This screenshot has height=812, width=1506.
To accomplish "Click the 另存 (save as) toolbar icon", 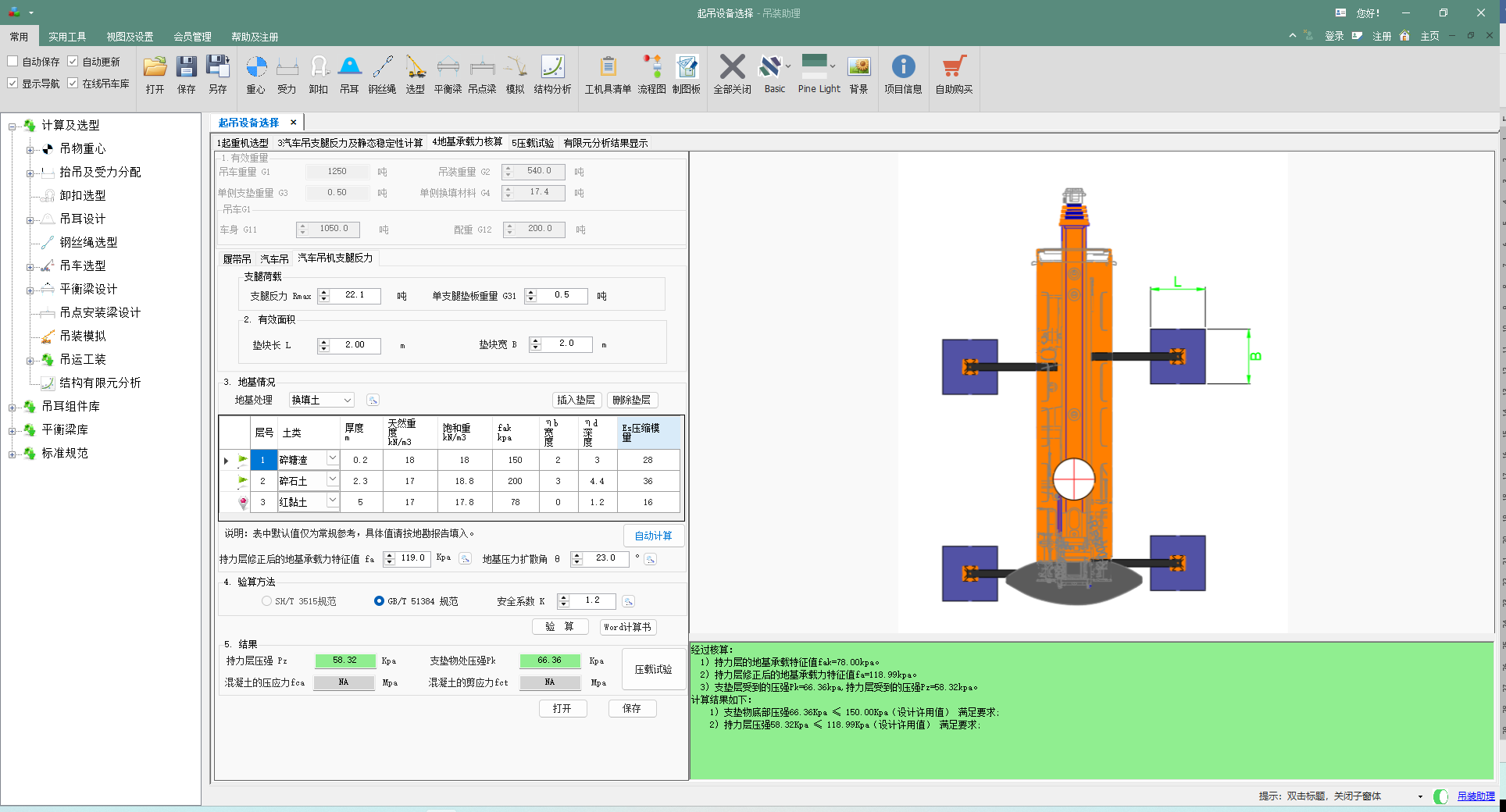I will point(217,67).
